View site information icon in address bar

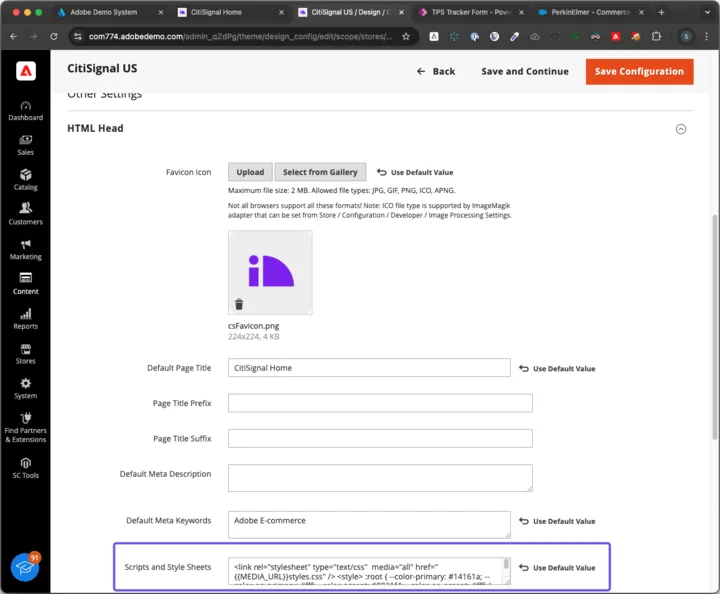[x=78, y=36]
